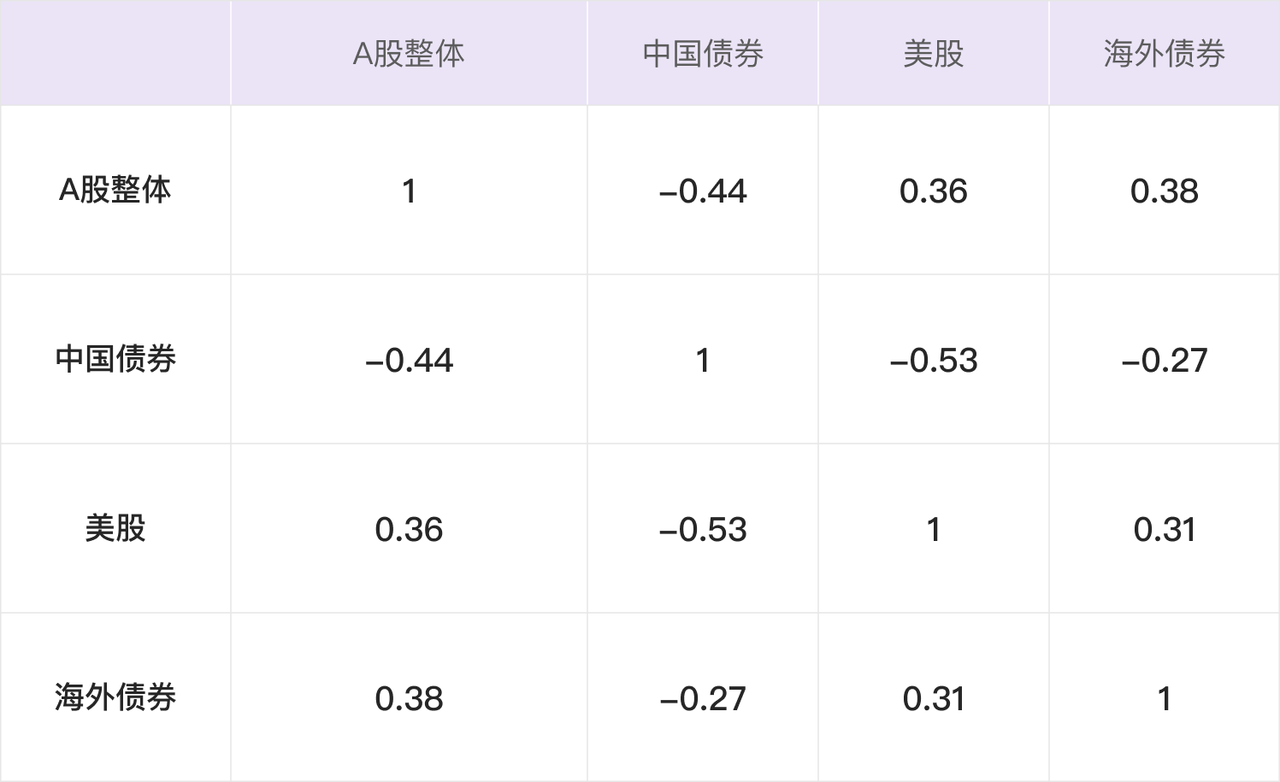Click the 中国债券 row label
Screen dimensions: 1280x782
click(x=115, y=359)
